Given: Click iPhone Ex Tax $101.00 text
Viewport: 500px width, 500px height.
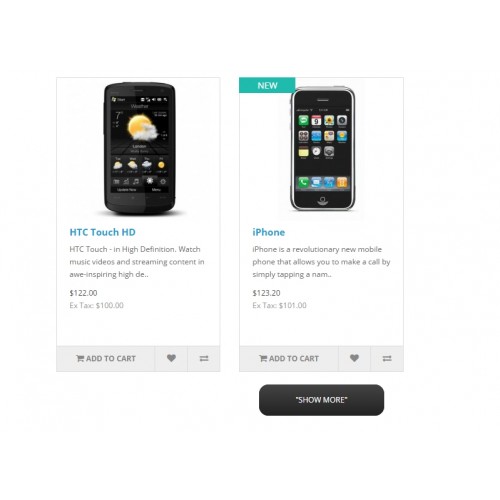Looking at the screenshot, I should pos(279,305).
